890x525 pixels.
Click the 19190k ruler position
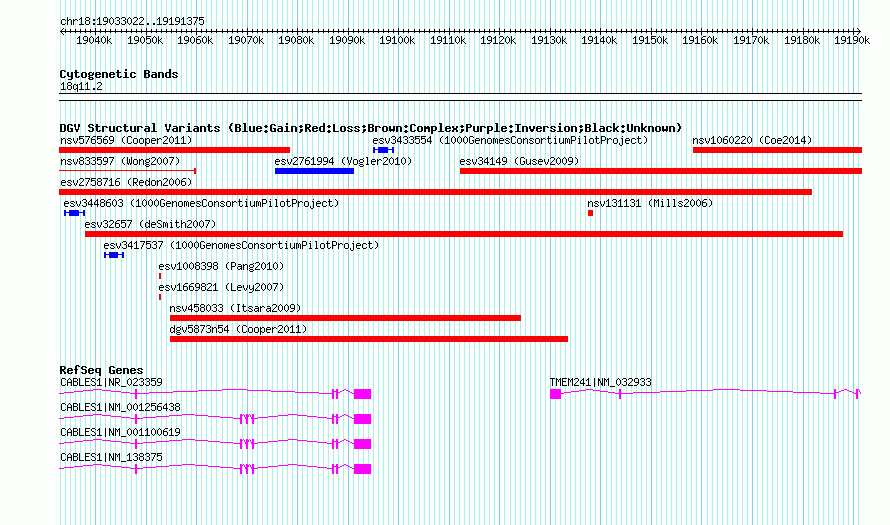(x=852, y=40)
